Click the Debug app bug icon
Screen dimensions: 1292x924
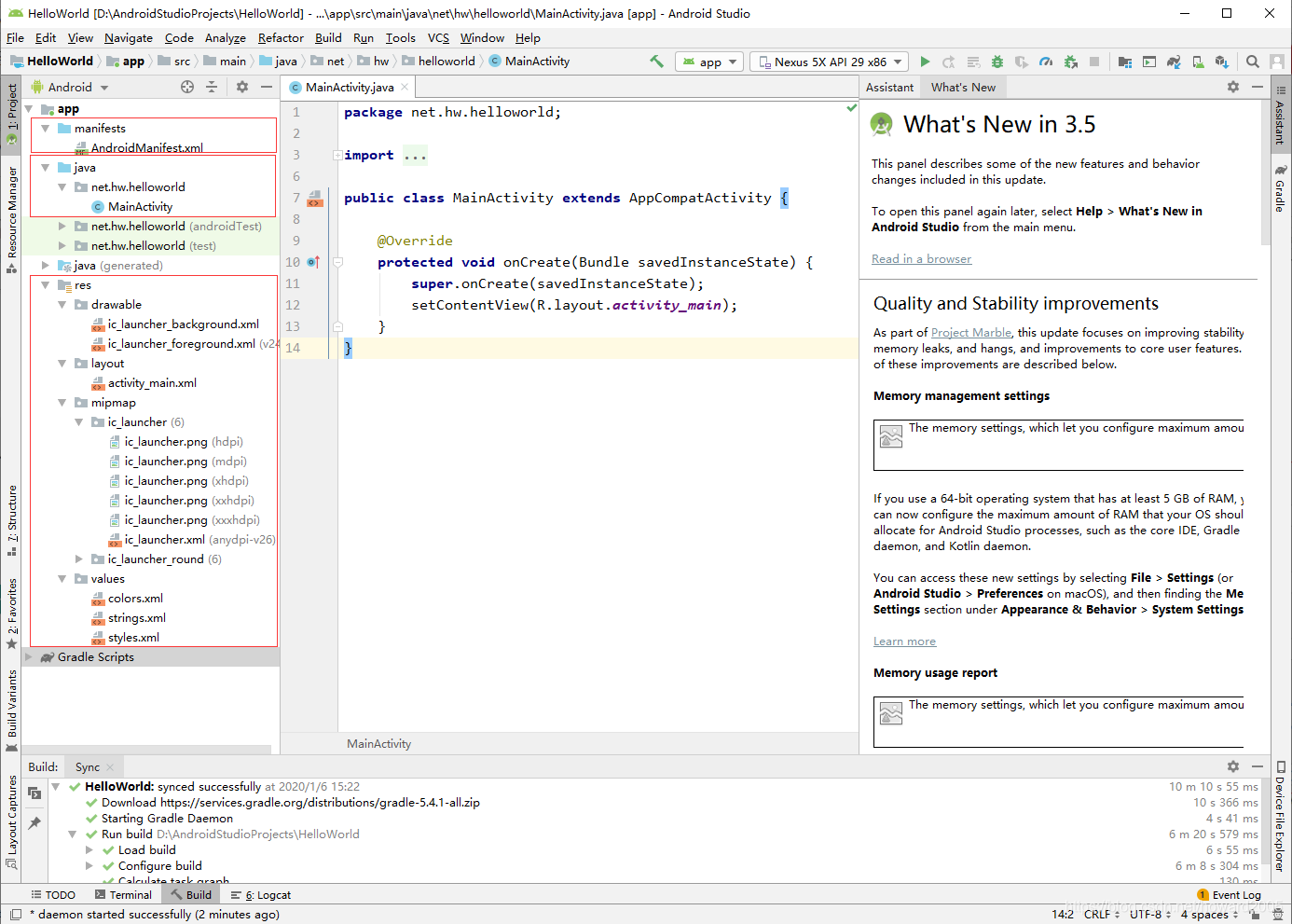coord(997,62)
